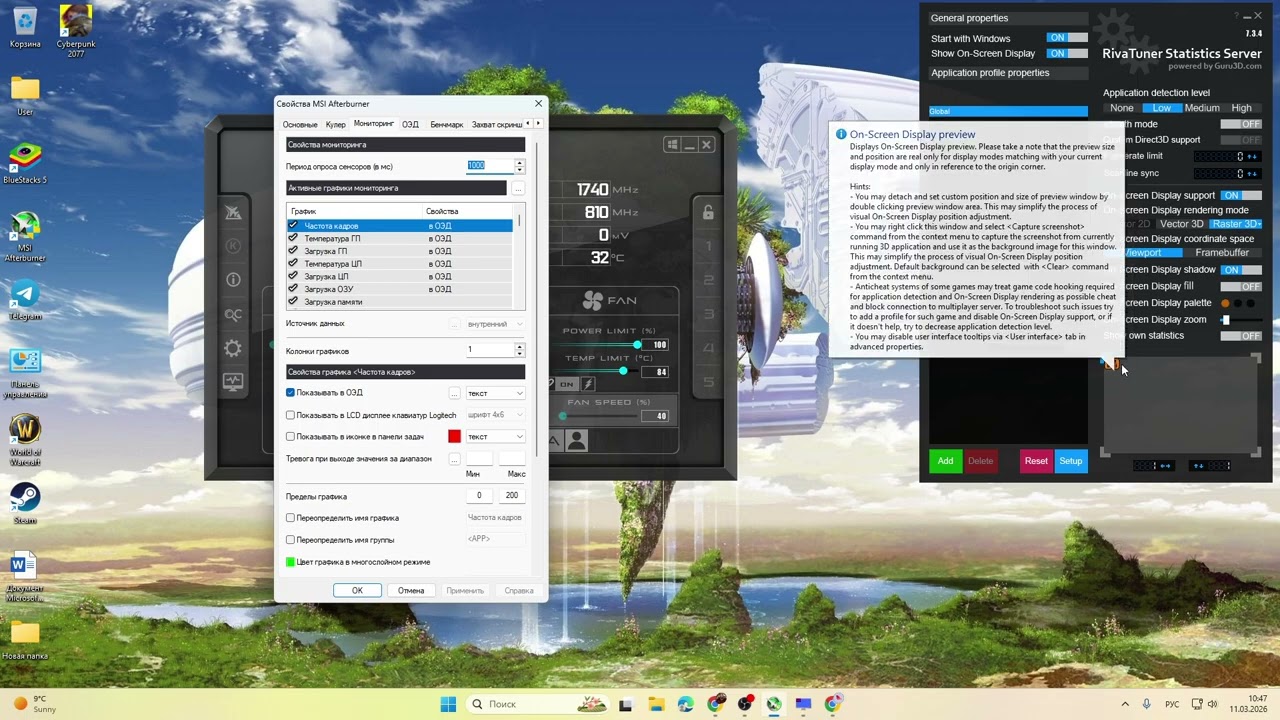Open the Windows Start menu
The width and height of the screenshot is (1280, 720).
tap(448, 704)
